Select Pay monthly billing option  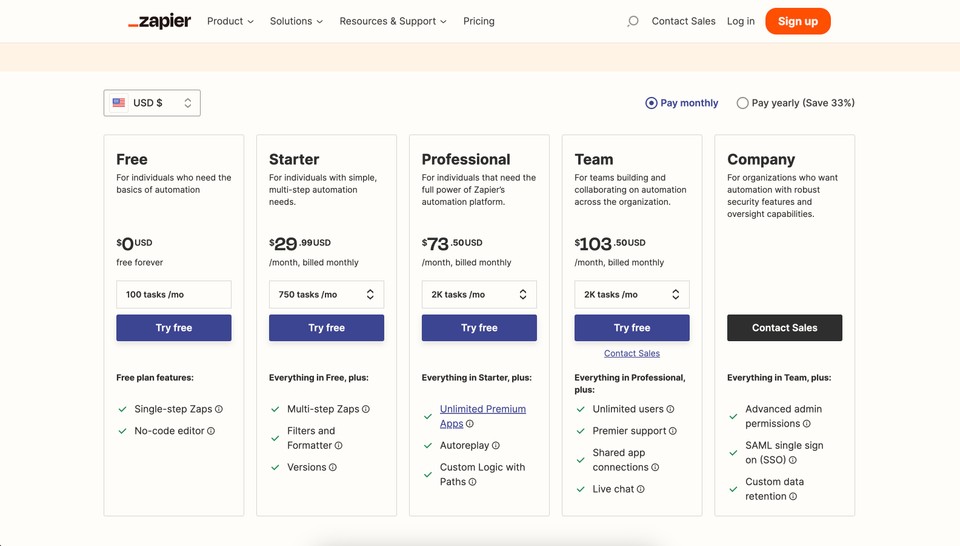(681, 103)
